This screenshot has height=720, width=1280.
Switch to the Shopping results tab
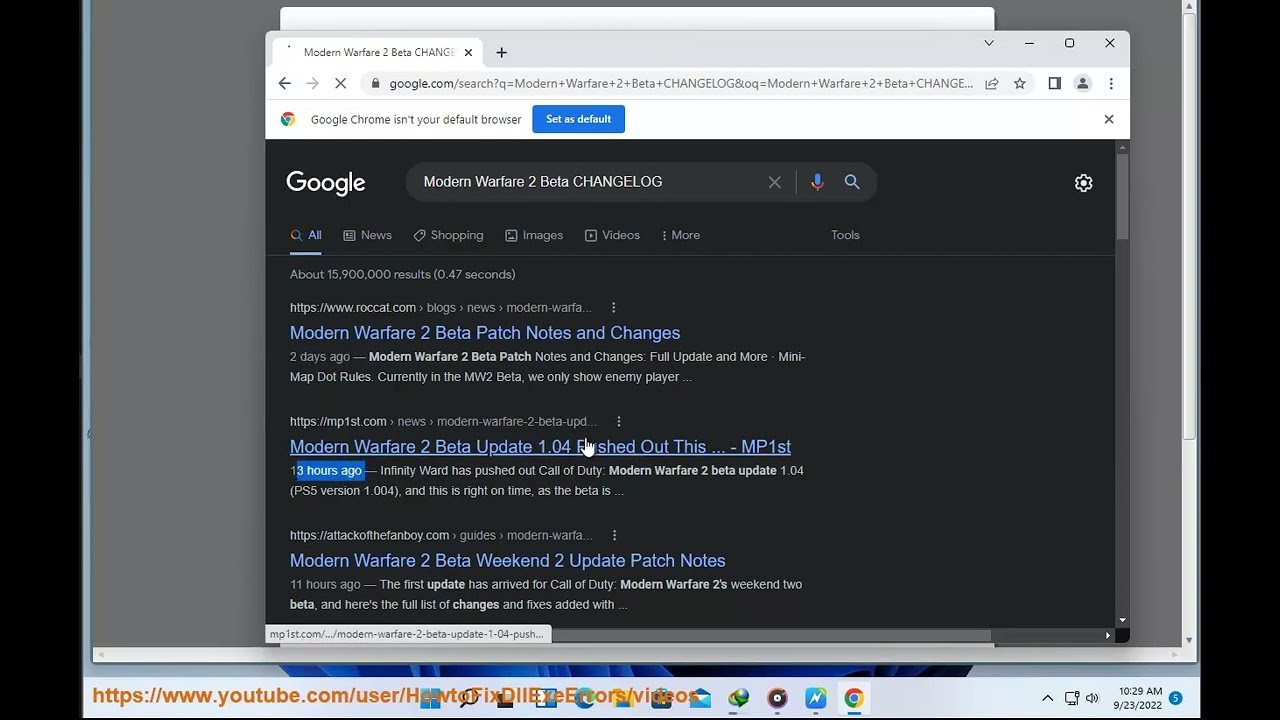[448, 235]
